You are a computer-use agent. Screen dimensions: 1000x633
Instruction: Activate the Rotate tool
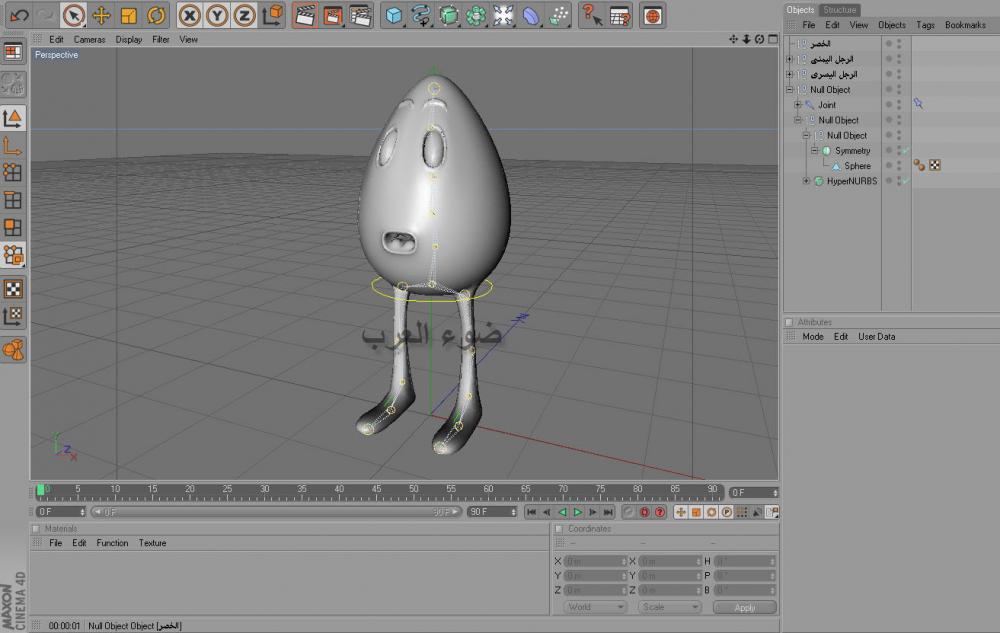pos(156,16)
